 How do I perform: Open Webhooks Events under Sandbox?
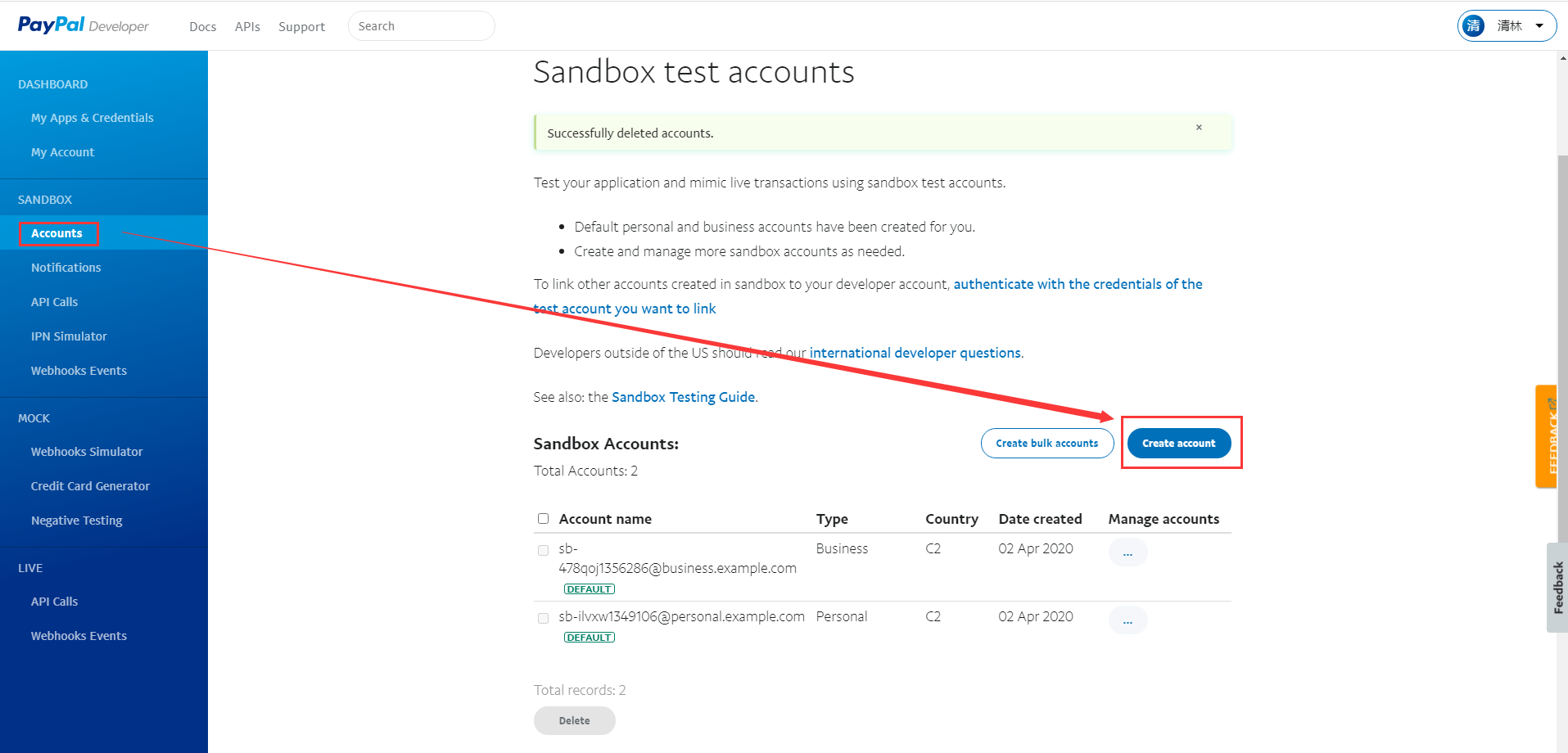pyautogui.click(x=79, y=371)
